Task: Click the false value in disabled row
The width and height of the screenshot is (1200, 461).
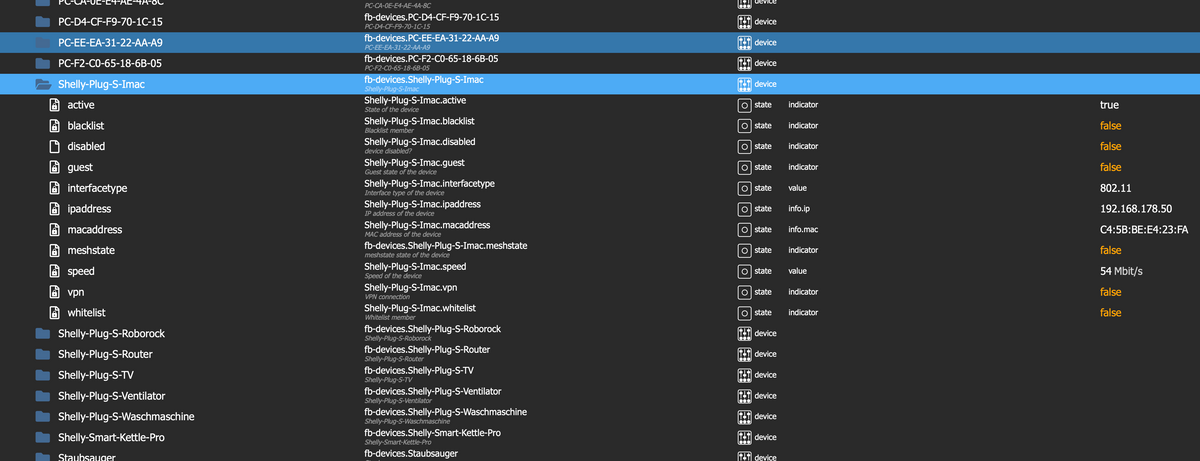Action: coord(1110,147)
